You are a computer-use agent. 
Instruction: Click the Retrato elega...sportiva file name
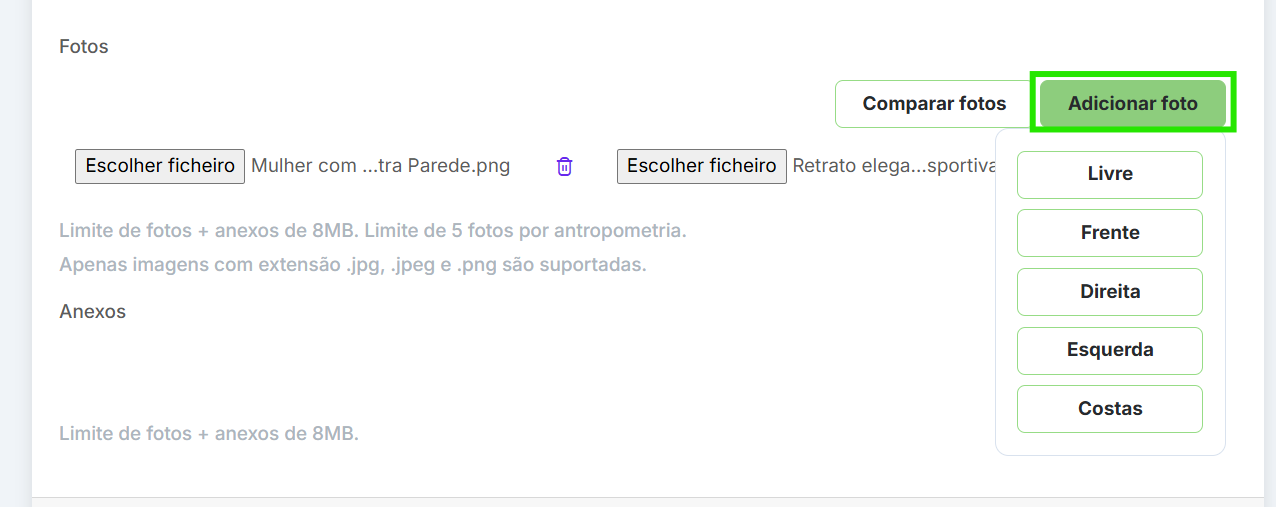(893, 166)
